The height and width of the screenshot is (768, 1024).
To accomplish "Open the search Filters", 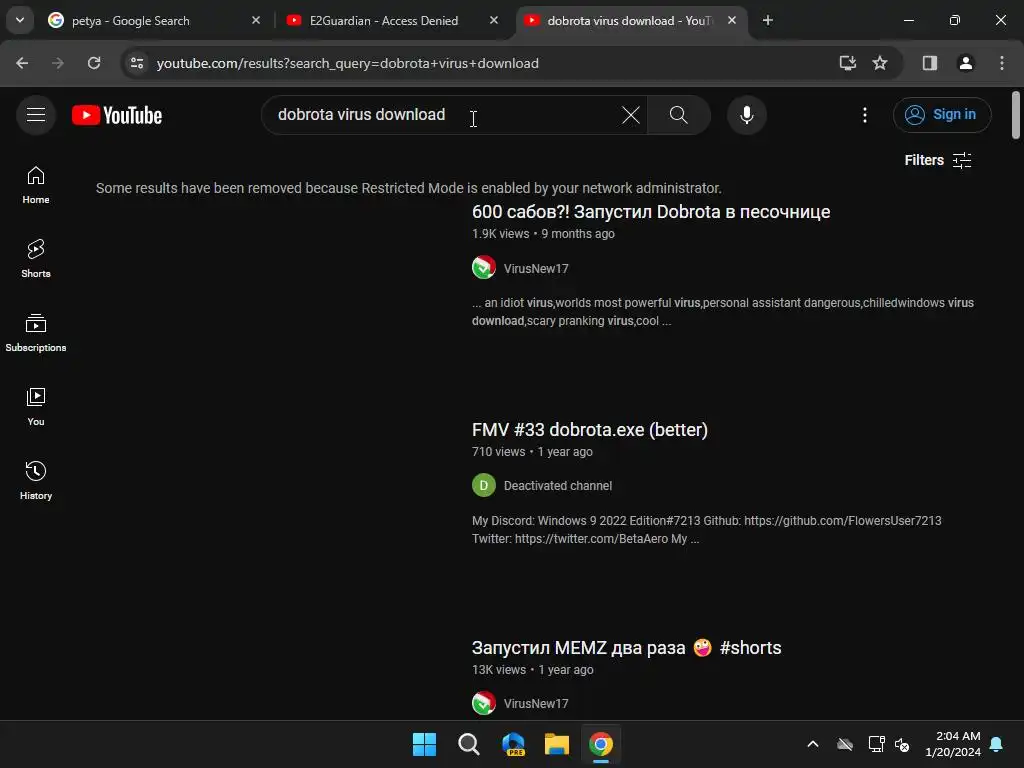I will tap(938, 160).
